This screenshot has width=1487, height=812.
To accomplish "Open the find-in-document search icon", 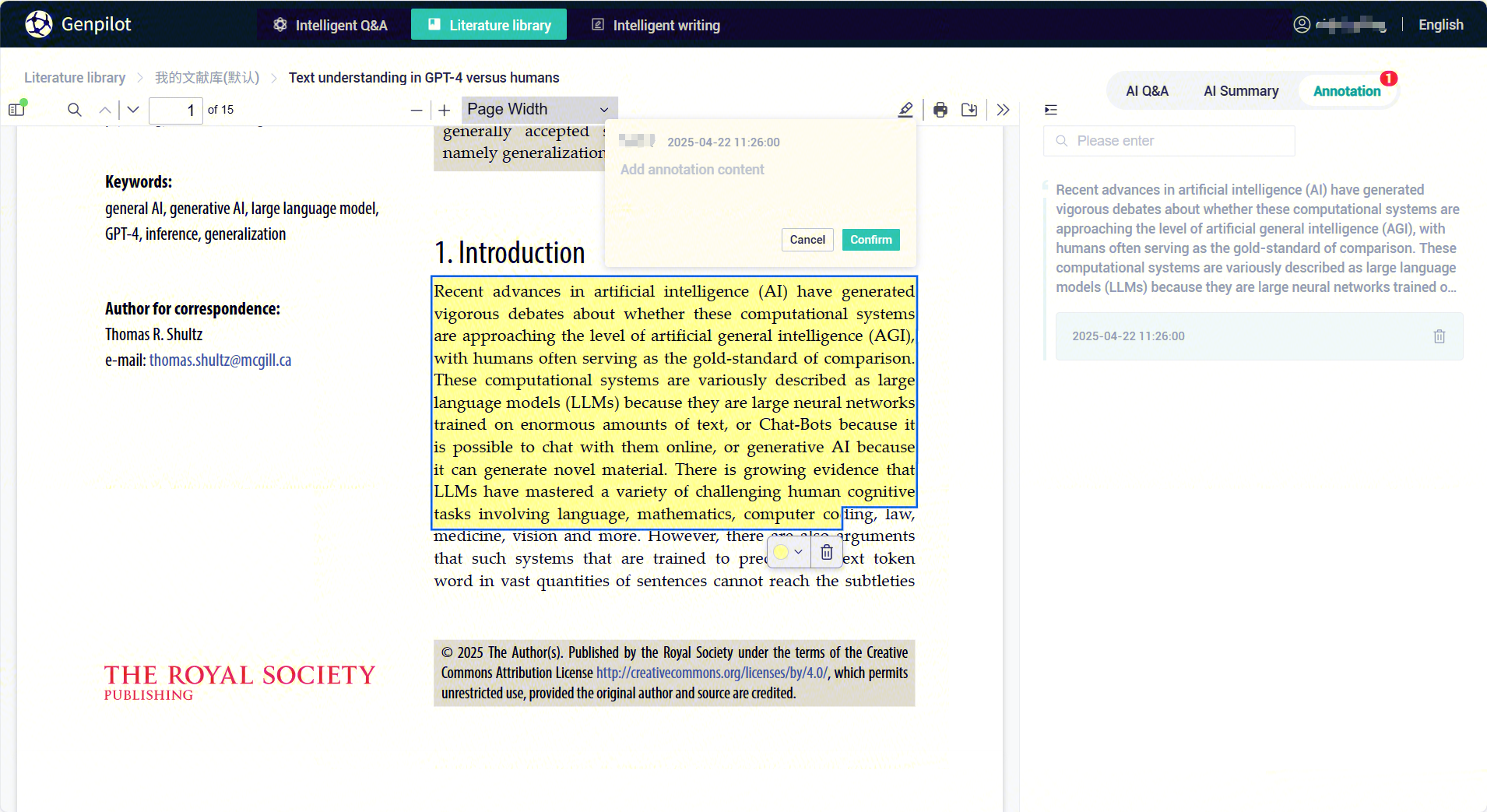I will coord(75,110).
